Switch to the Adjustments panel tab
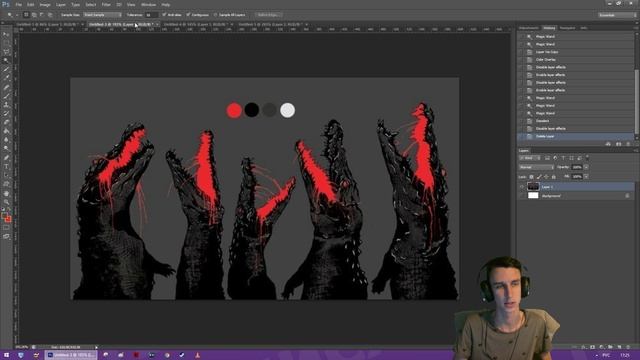This screenshot has width=640, height=360. click(529, 28)
